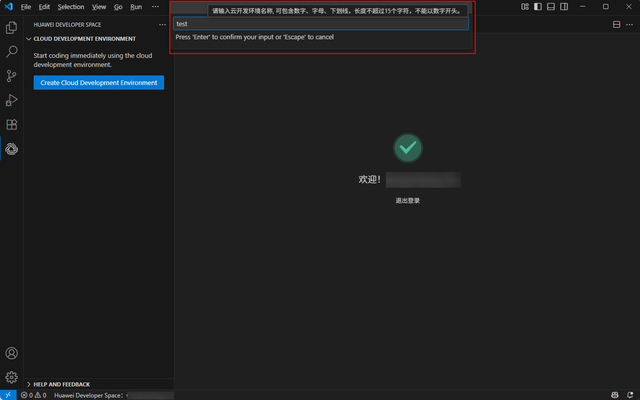Viewport: 640px width, 400px height.
Task: Select the Huawei Developer Space icon
Action: [12, 149]
